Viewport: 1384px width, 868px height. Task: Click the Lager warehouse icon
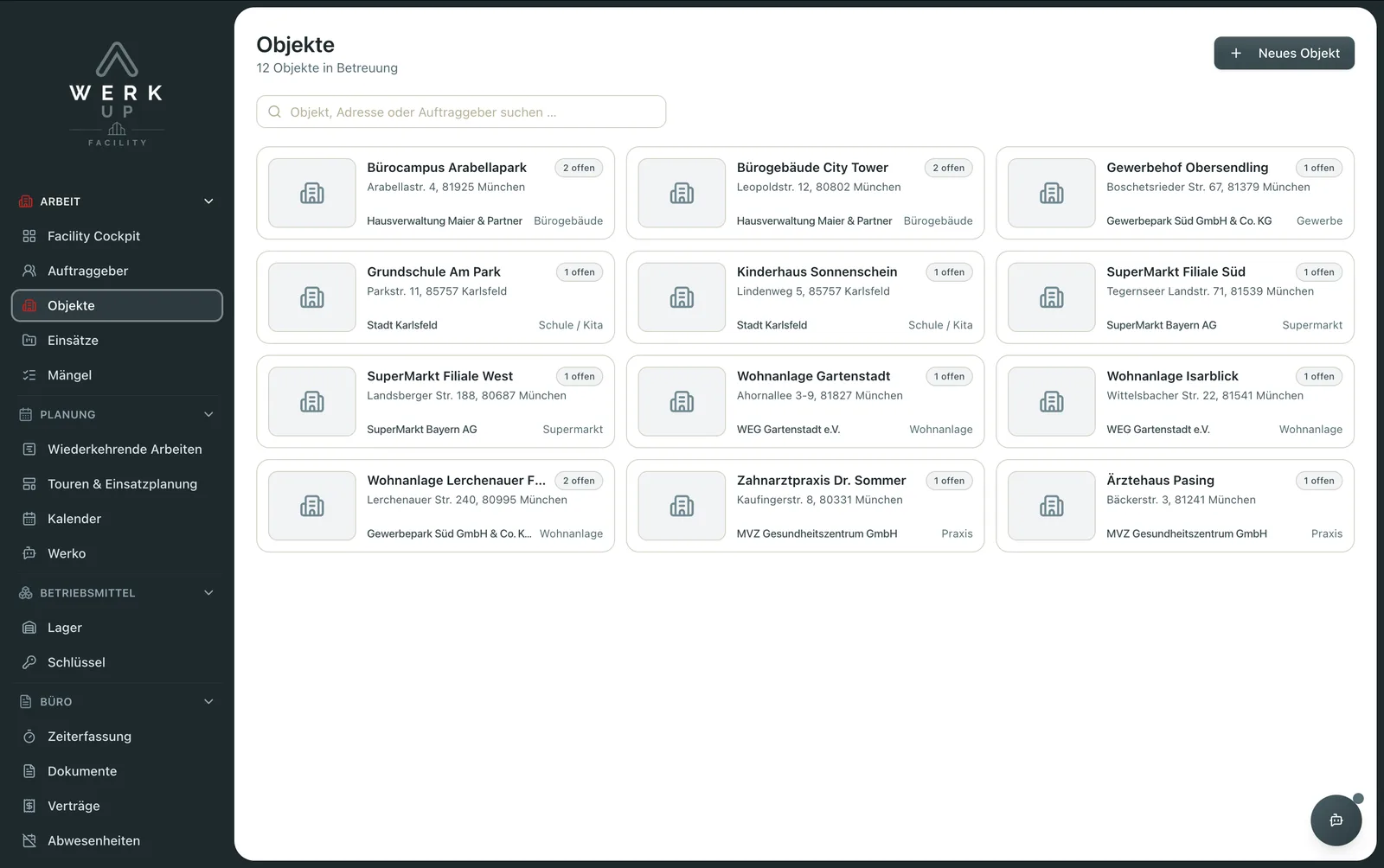pyautogui.click(x=29, y=628)
